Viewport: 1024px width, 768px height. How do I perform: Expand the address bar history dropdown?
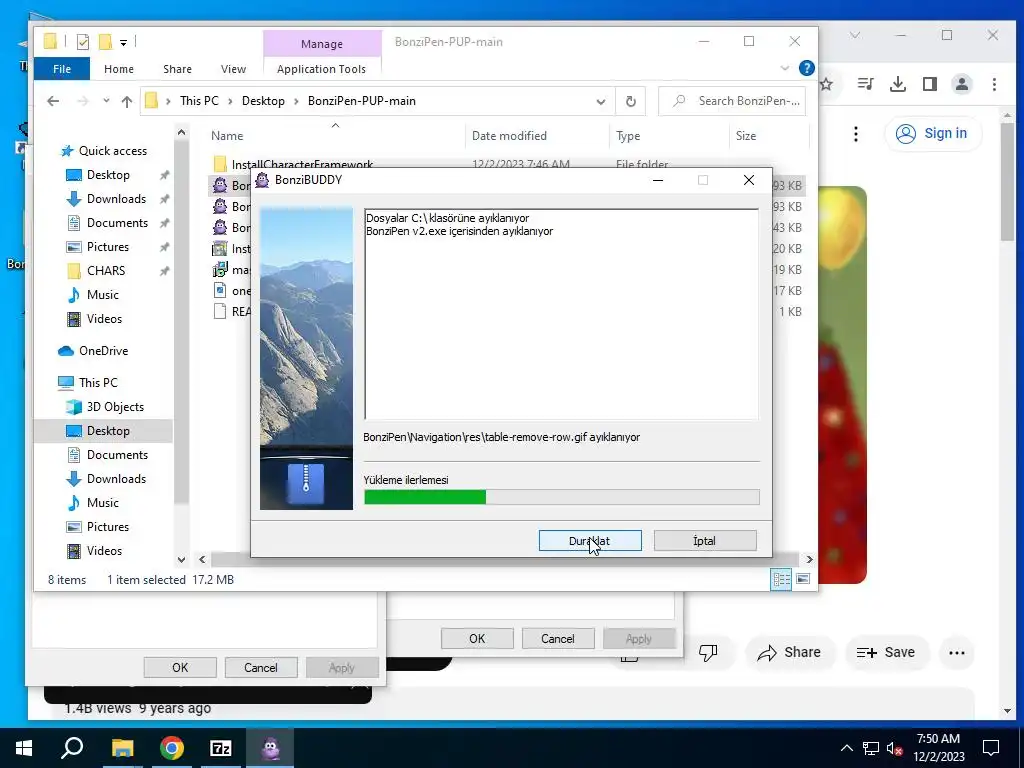[x=600, y=101]
